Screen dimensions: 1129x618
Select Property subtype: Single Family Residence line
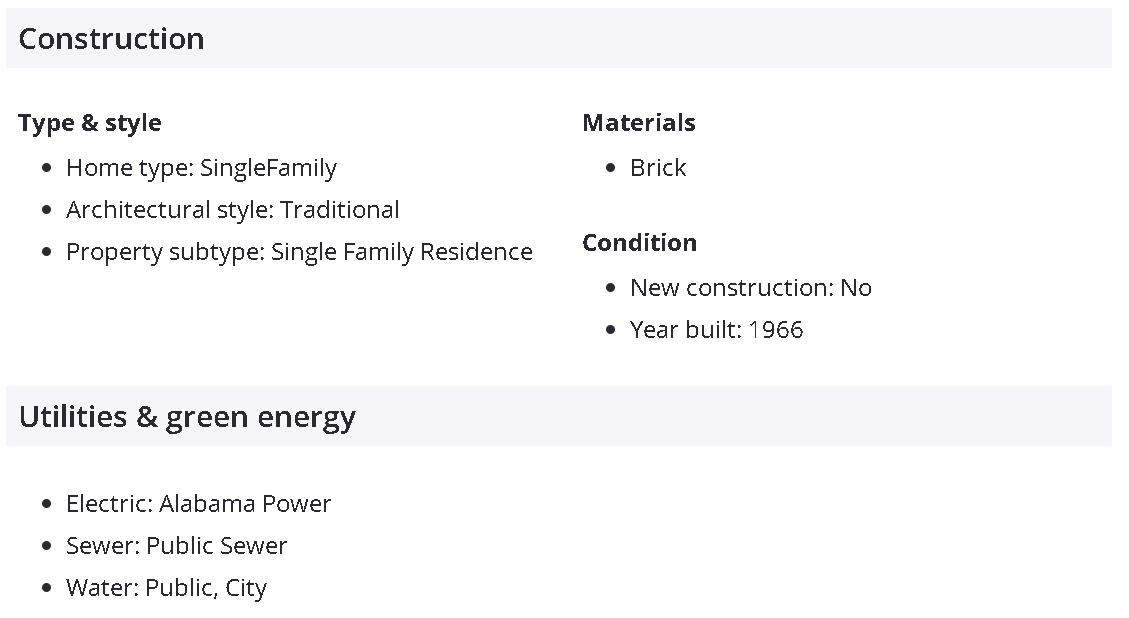coord(299,252)
